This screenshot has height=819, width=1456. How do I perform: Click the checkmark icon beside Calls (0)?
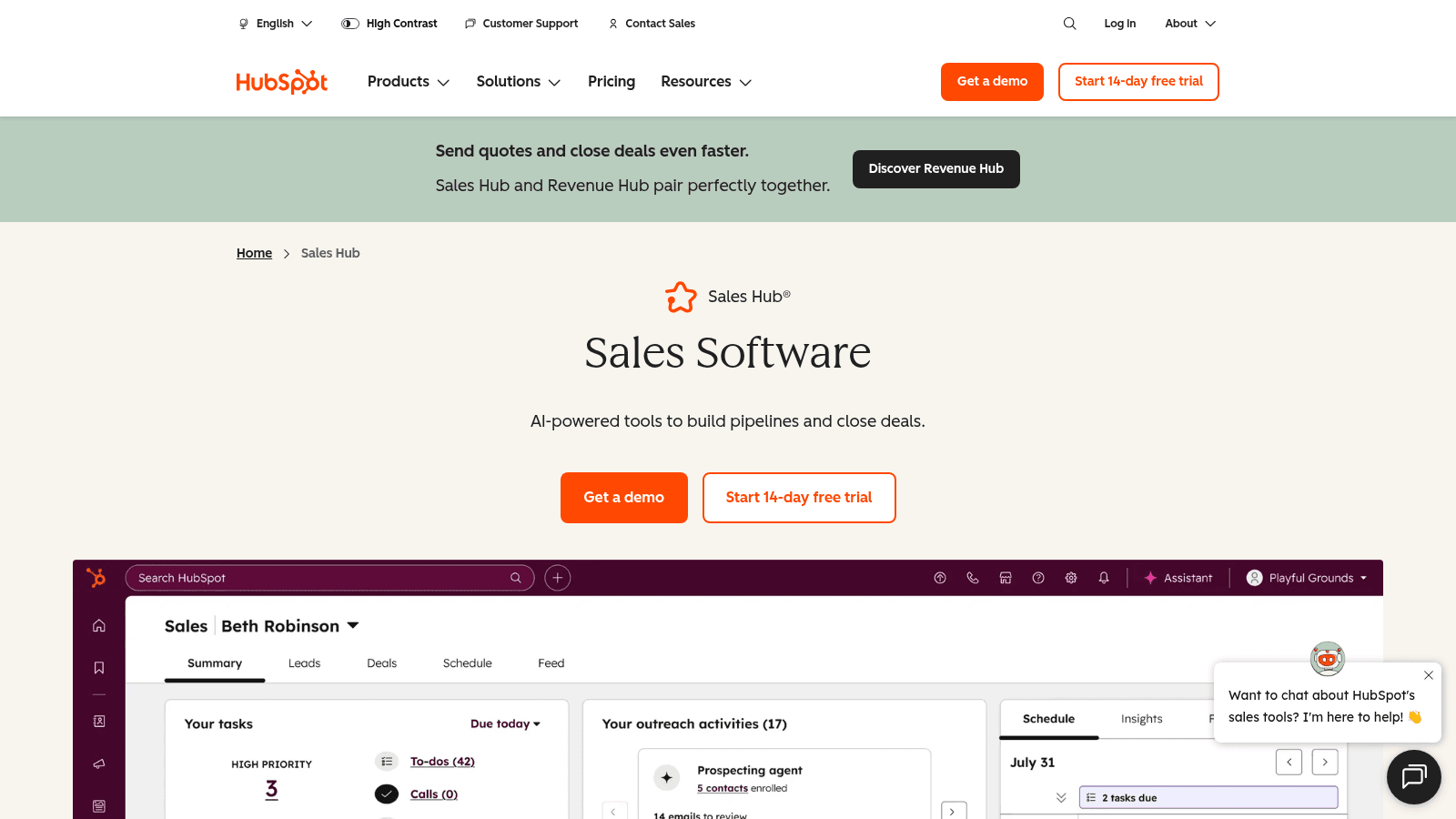point(387,794)
